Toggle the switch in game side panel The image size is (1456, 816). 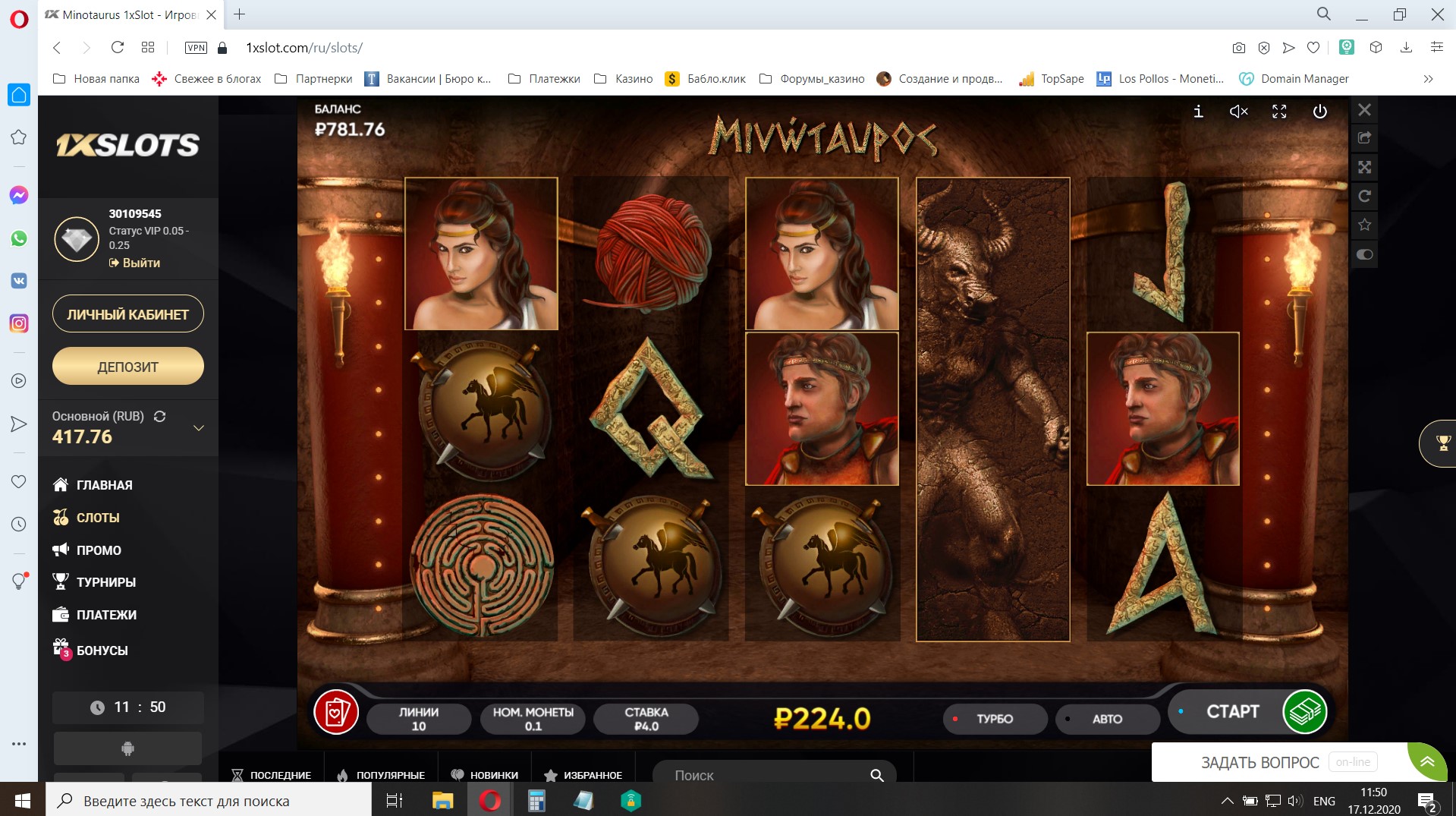[x=1364, y=254]
